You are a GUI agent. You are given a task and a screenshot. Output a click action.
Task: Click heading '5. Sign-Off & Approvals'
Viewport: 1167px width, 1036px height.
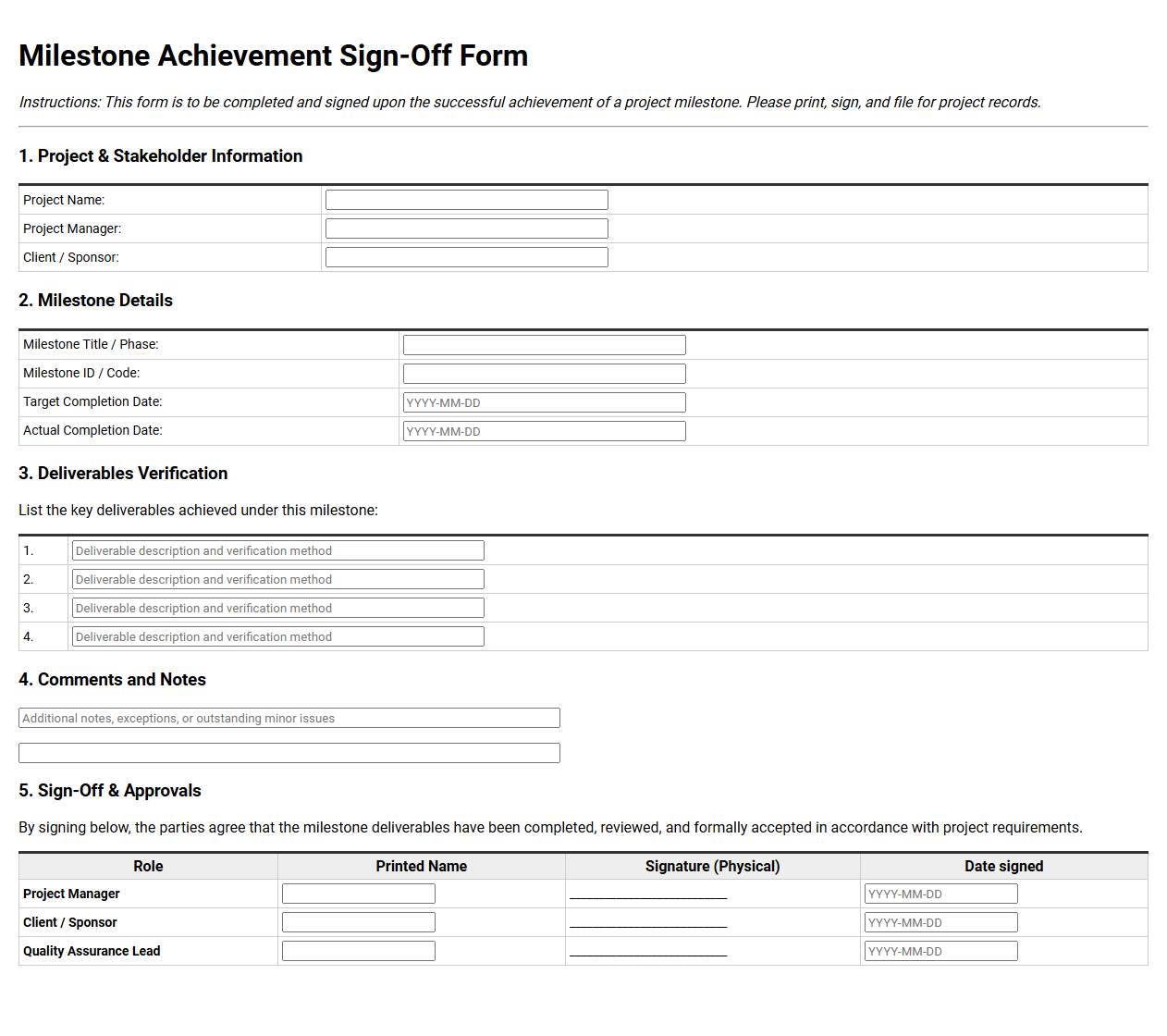[x=110, y=791]
